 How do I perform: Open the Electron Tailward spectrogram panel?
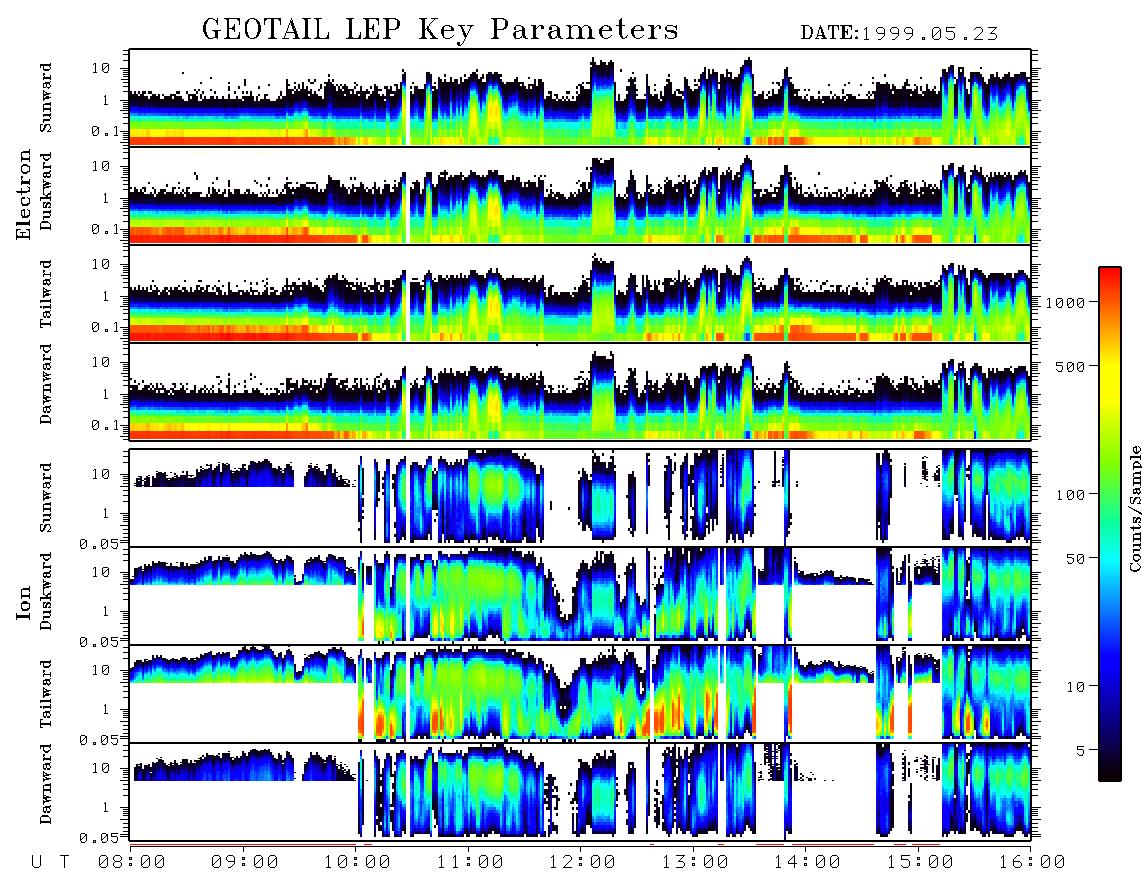(580, 294)
